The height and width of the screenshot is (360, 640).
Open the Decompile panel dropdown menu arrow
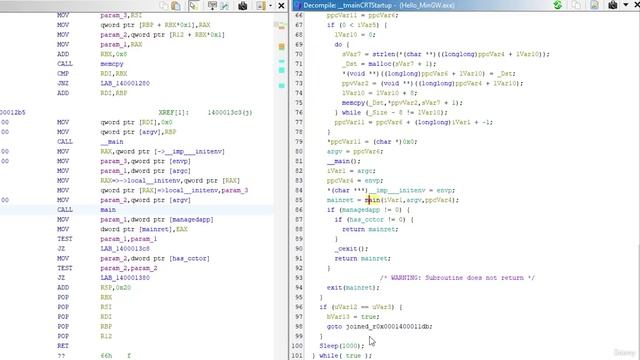point(626,5)
